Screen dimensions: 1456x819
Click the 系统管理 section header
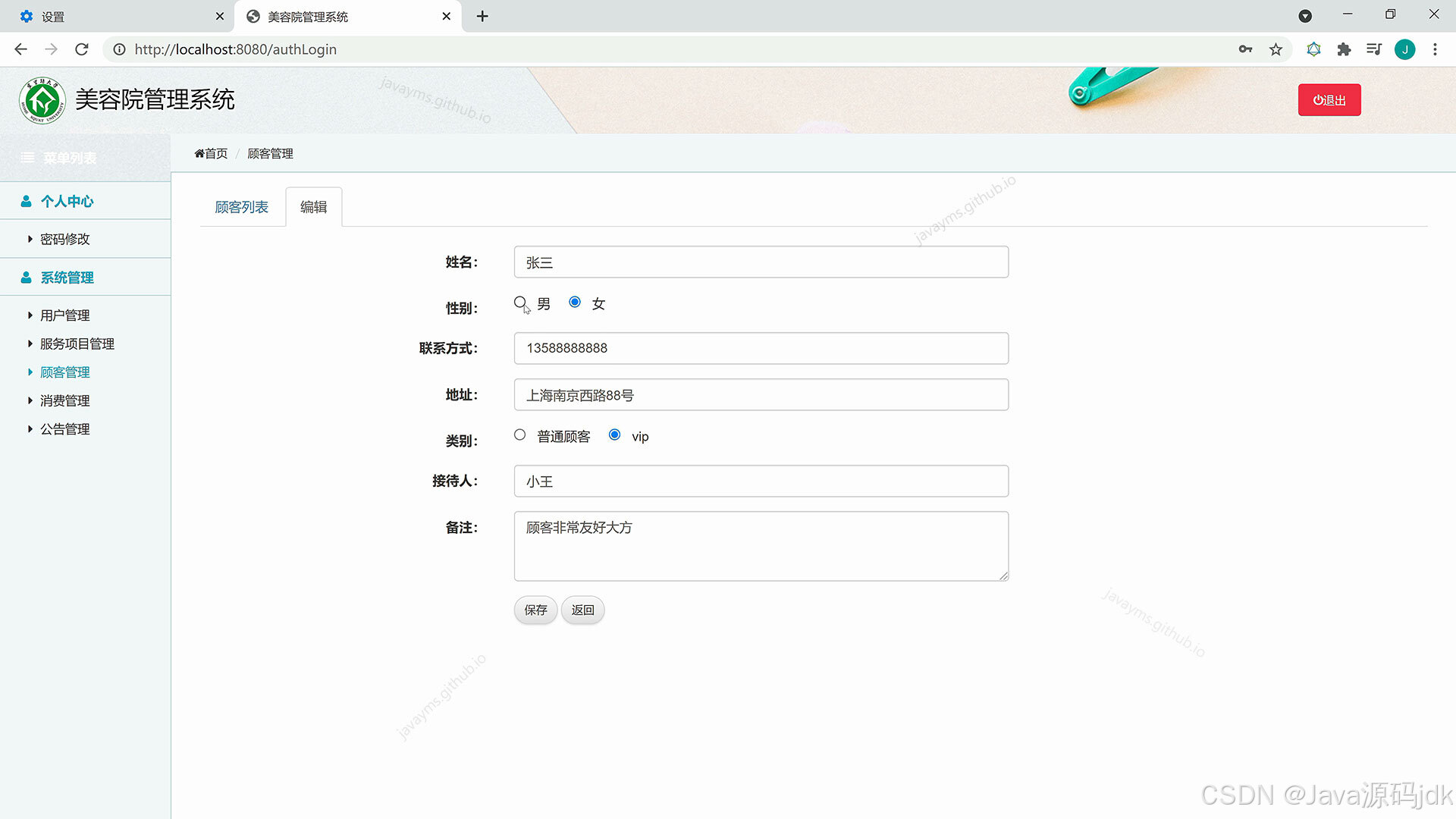tap(85, 278)
